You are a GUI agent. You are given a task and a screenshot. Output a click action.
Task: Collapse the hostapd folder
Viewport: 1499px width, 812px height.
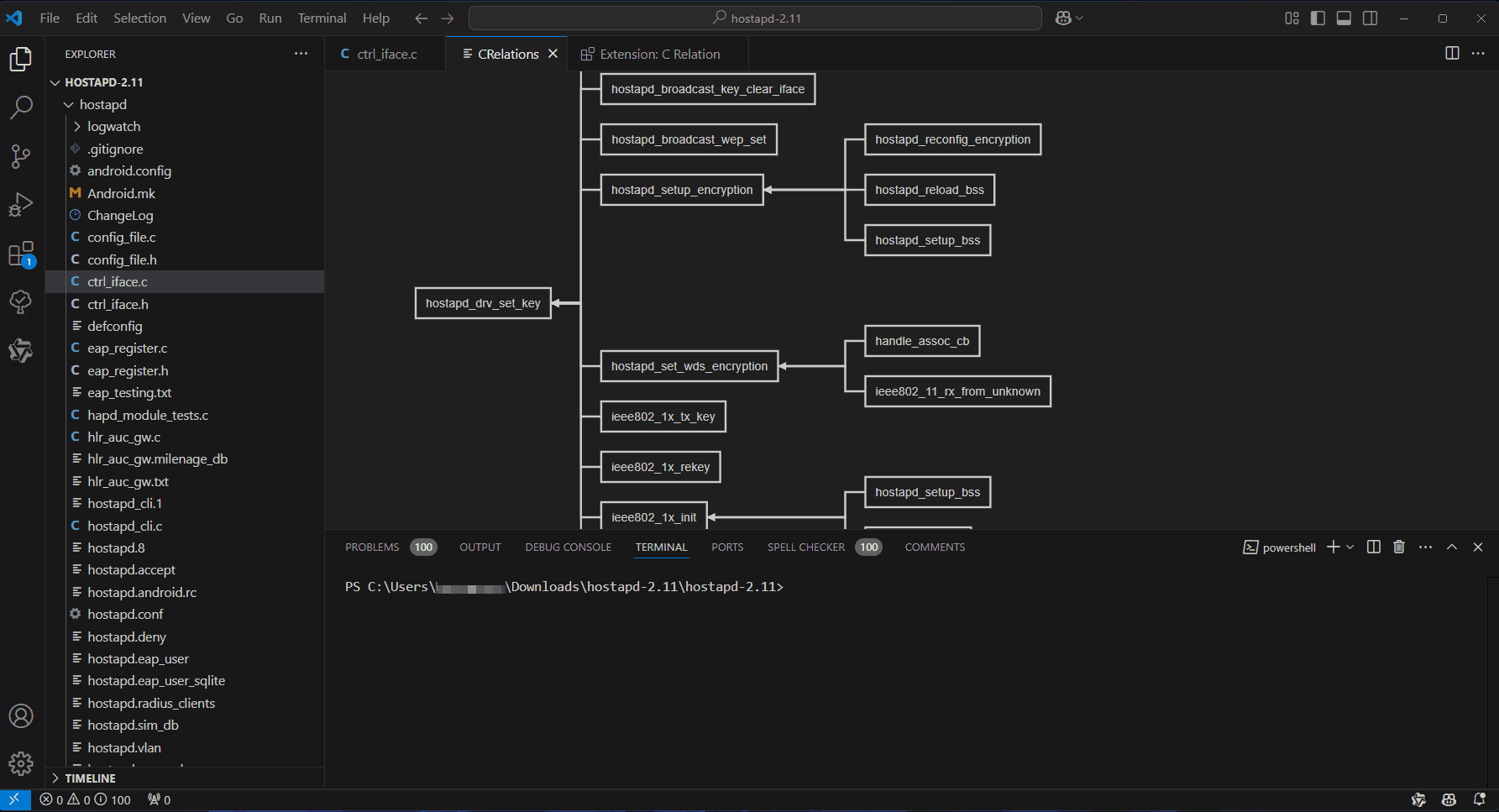click(69, 104)
